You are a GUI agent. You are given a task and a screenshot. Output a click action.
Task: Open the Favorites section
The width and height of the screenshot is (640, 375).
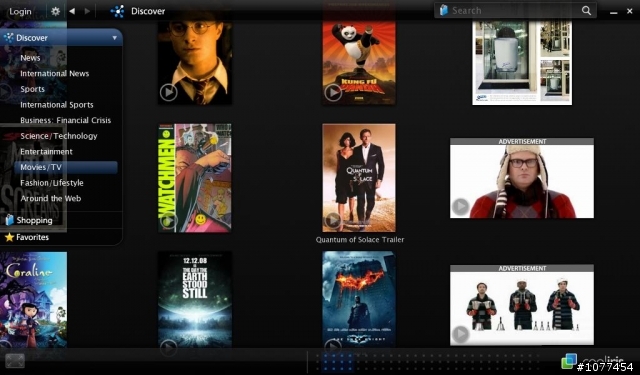pyautogui.click(x=32, y=237)
